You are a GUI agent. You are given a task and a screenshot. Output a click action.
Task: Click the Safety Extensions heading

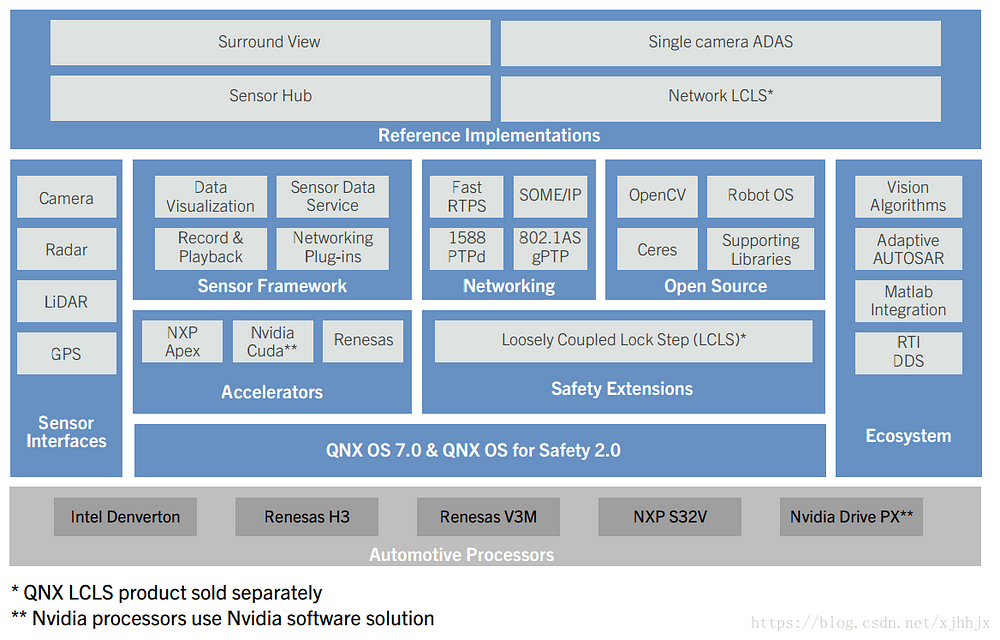tap(622, 389)
